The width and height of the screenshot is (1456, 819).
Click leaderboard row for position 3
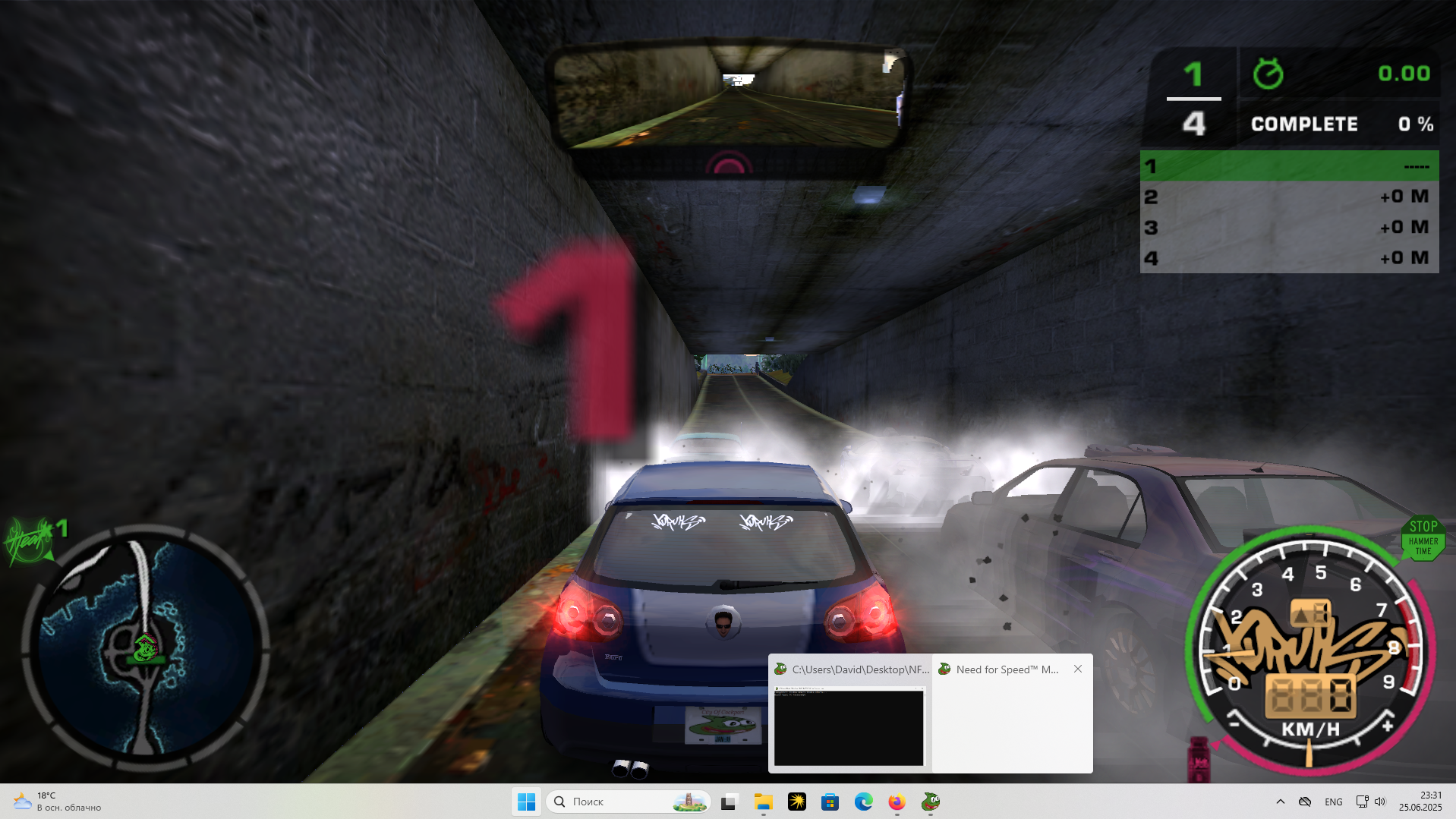(1289, 227)
